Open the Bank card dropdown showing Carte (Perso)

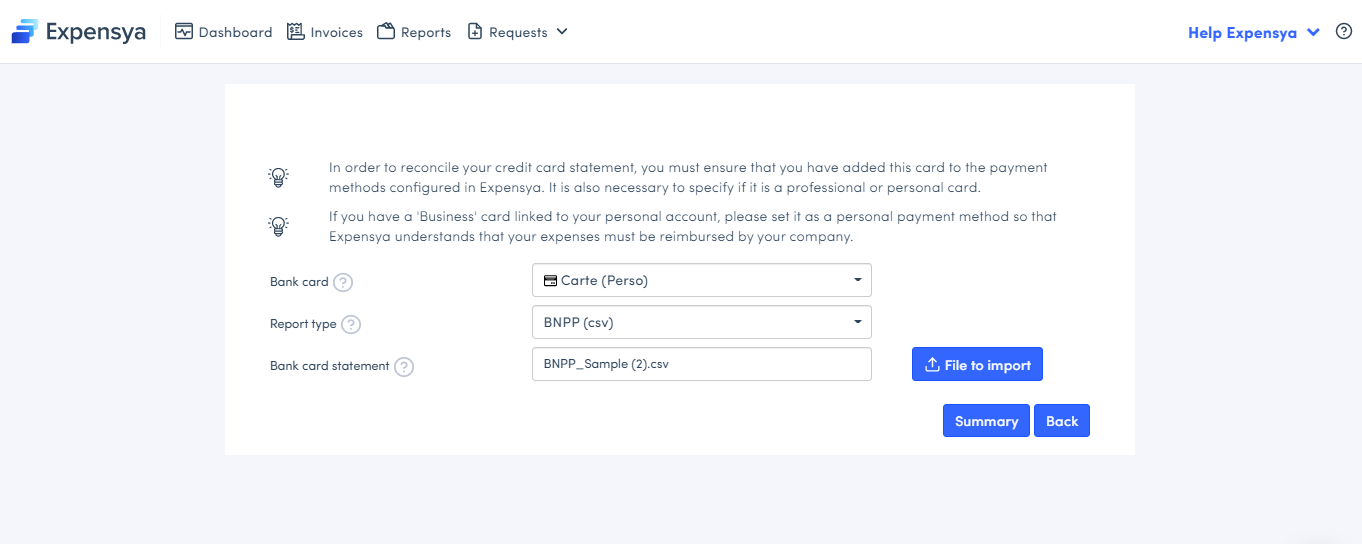click(701, 280)
